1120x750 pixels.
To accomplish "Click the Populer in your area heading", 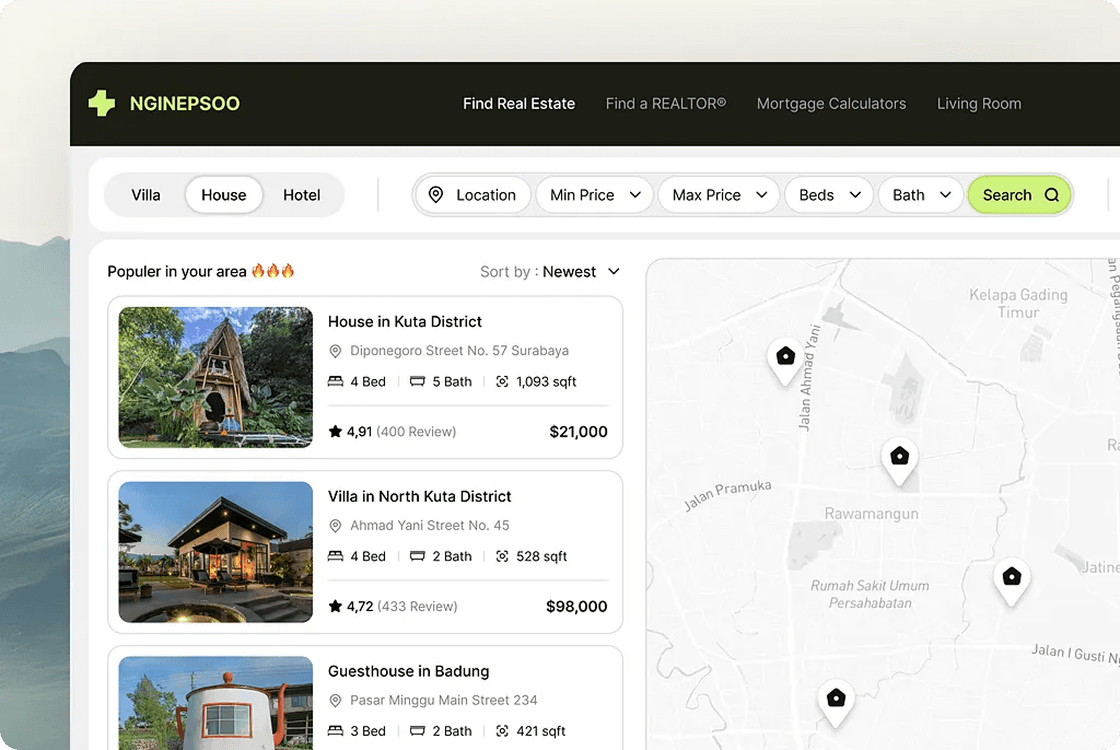I will coord(176,271).
